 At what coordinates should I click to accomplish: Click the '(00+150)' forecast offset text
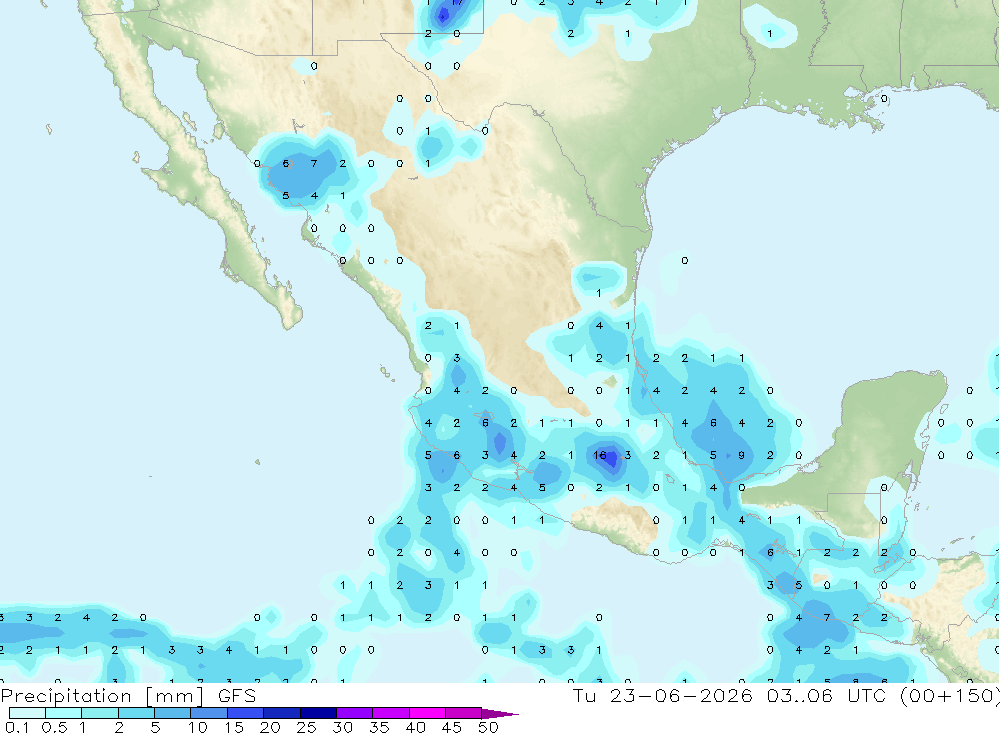(x=950, y=695)
